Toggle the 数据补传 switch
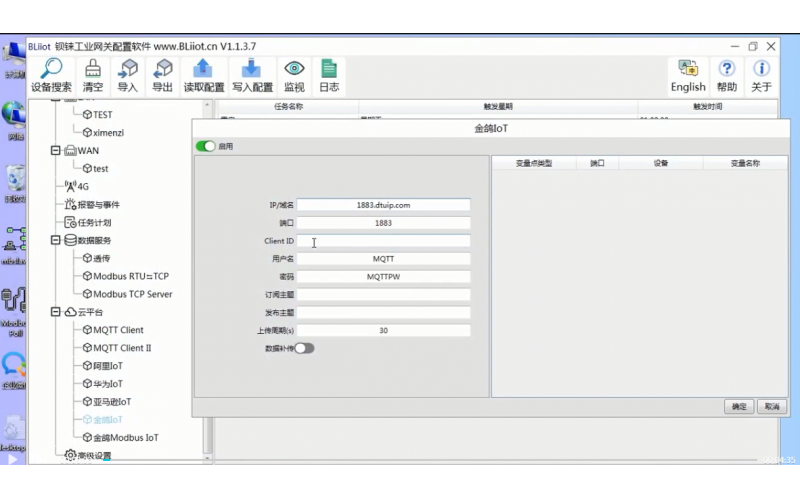The height and width of the screenshot is (500, 800). point(304,348)
